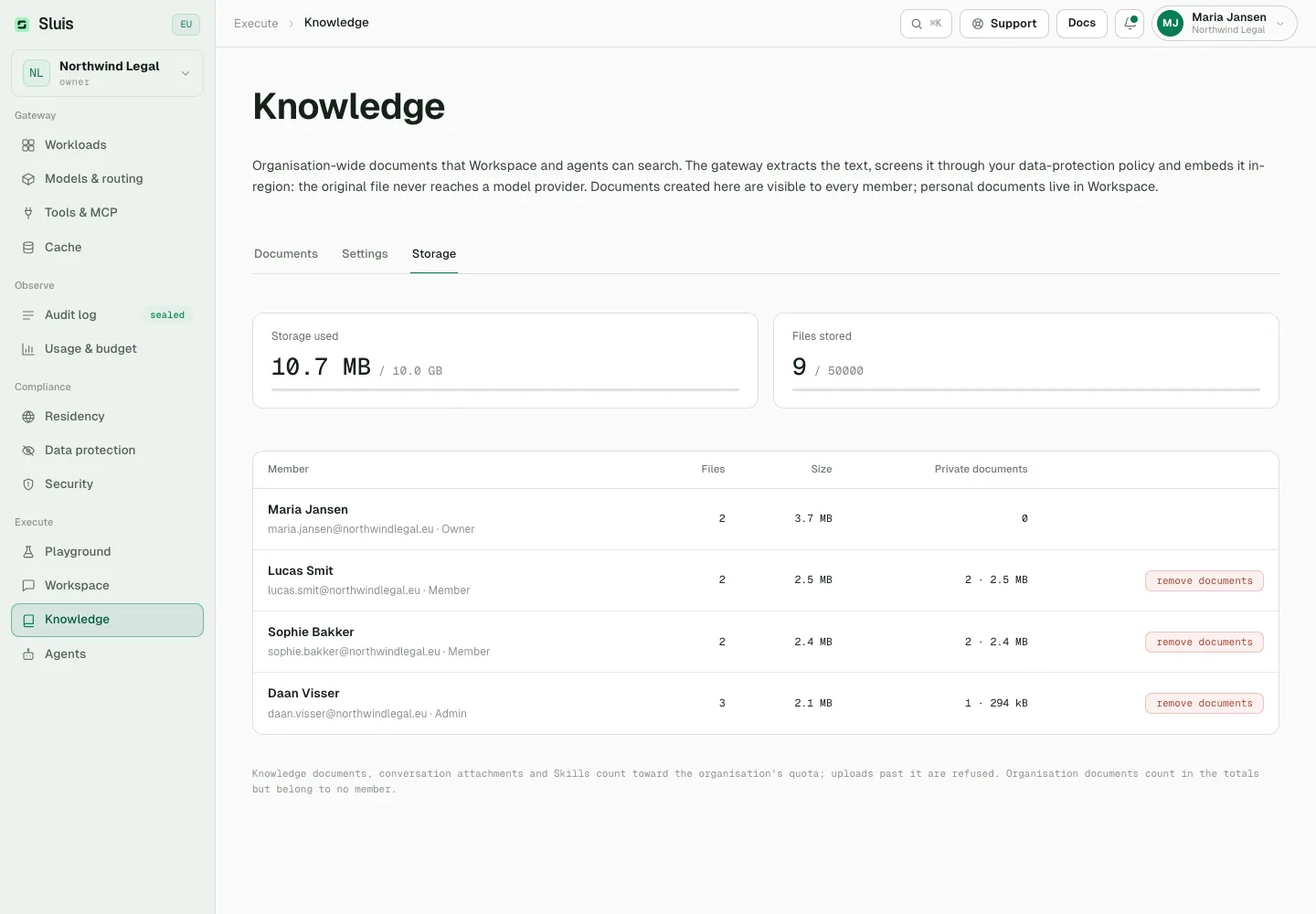
Task: Click the Security shield icon
Action: click(x=28, y=484)
